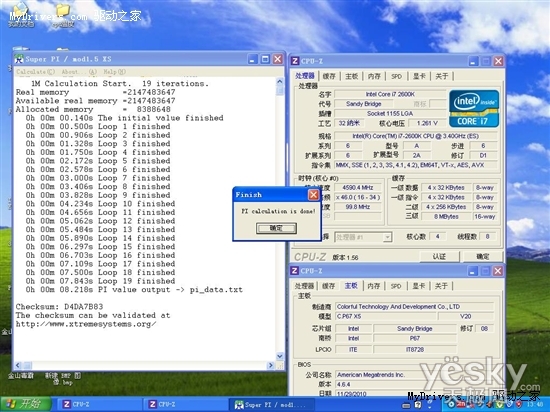This screenshot has height=412, width=550.
Task: Click the Colorful Technology manufacturer field
Action: point(415,307)
